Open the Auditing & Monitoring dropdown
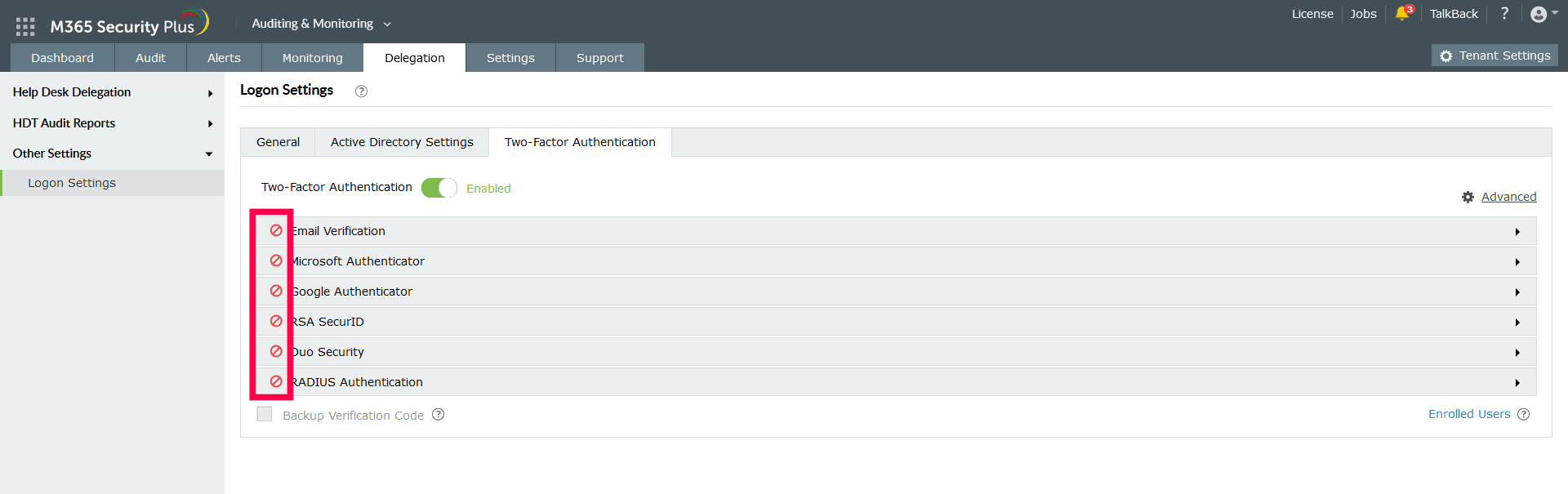This screenshot has width=1568, height=494. click(322, 24)
